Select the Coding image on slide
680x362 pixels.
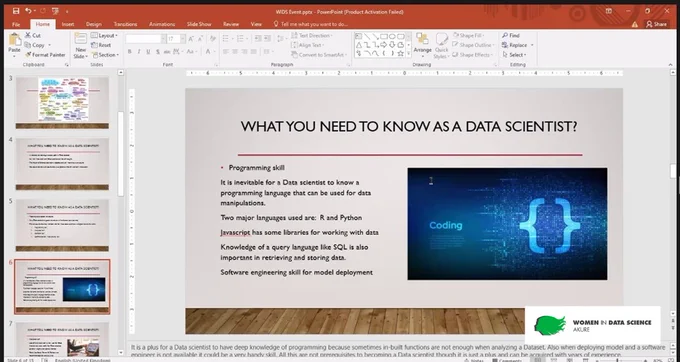[x=507, y=224]
